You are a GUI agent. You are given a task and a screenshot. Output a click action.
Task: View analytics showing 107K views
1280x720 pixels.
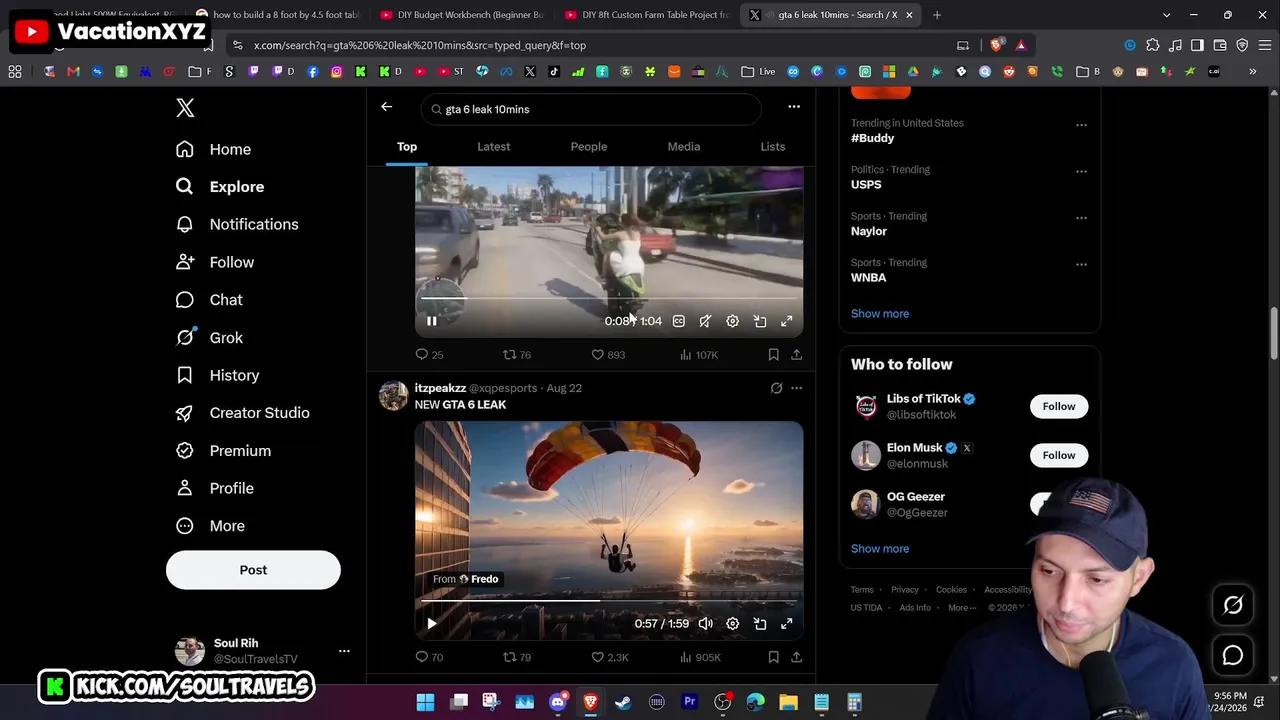pos(699,355)
